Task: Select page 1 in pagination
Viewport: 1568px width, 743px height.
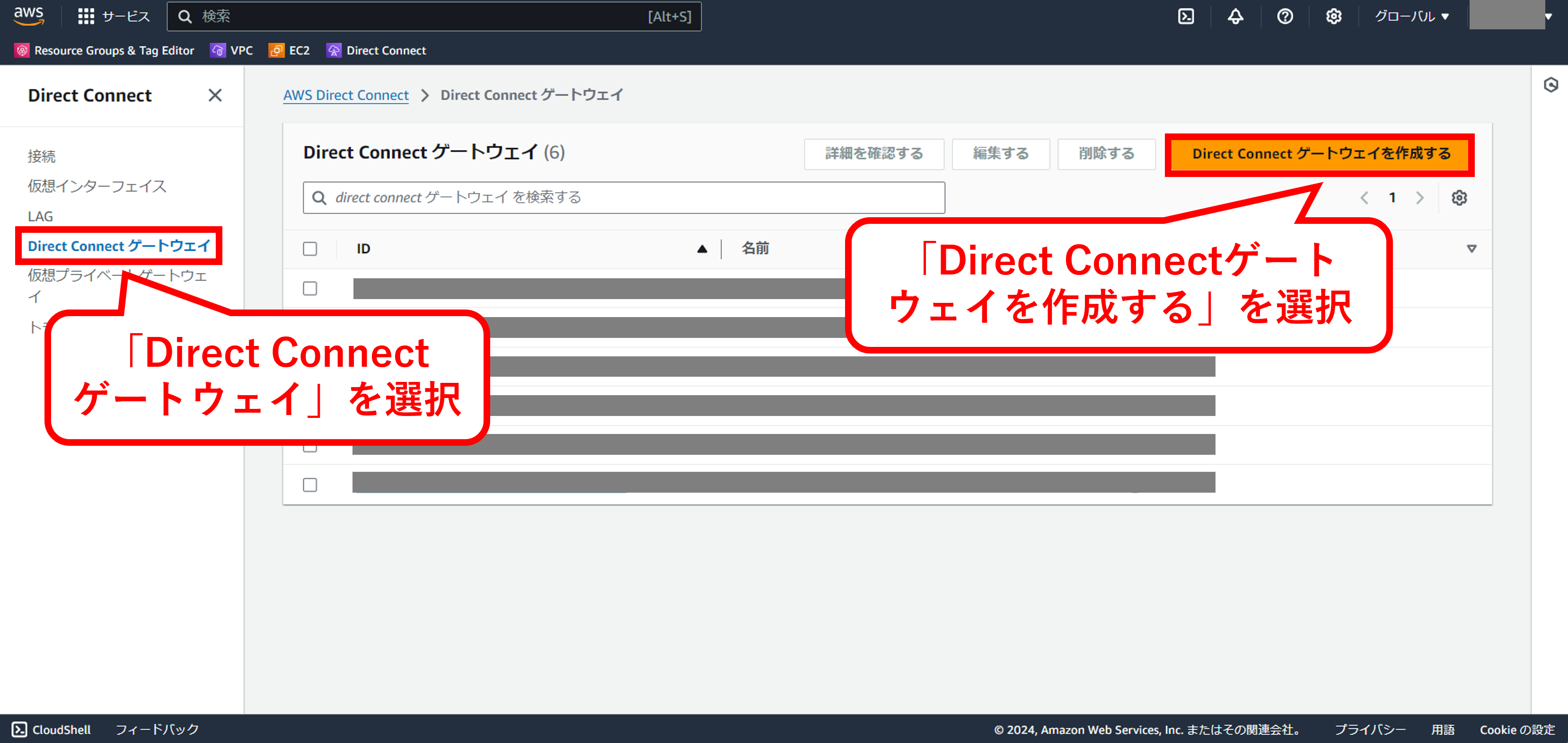Action: point(1392,197)
